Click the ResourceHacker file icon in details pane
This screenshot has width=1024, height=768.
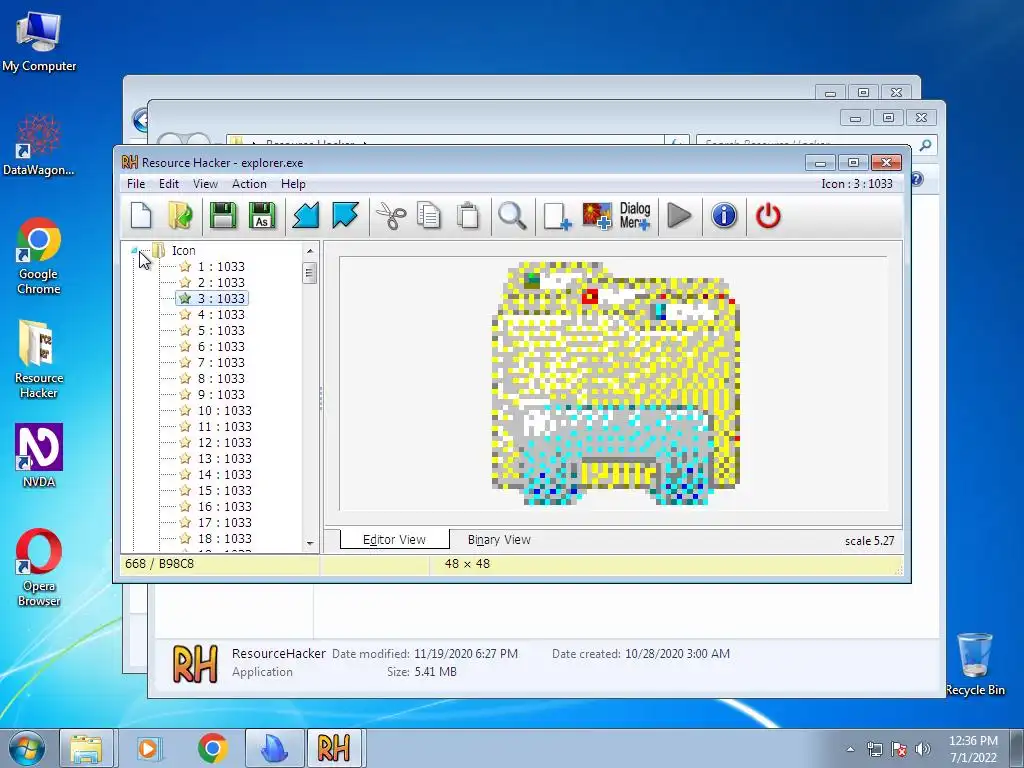click(195, 664)
